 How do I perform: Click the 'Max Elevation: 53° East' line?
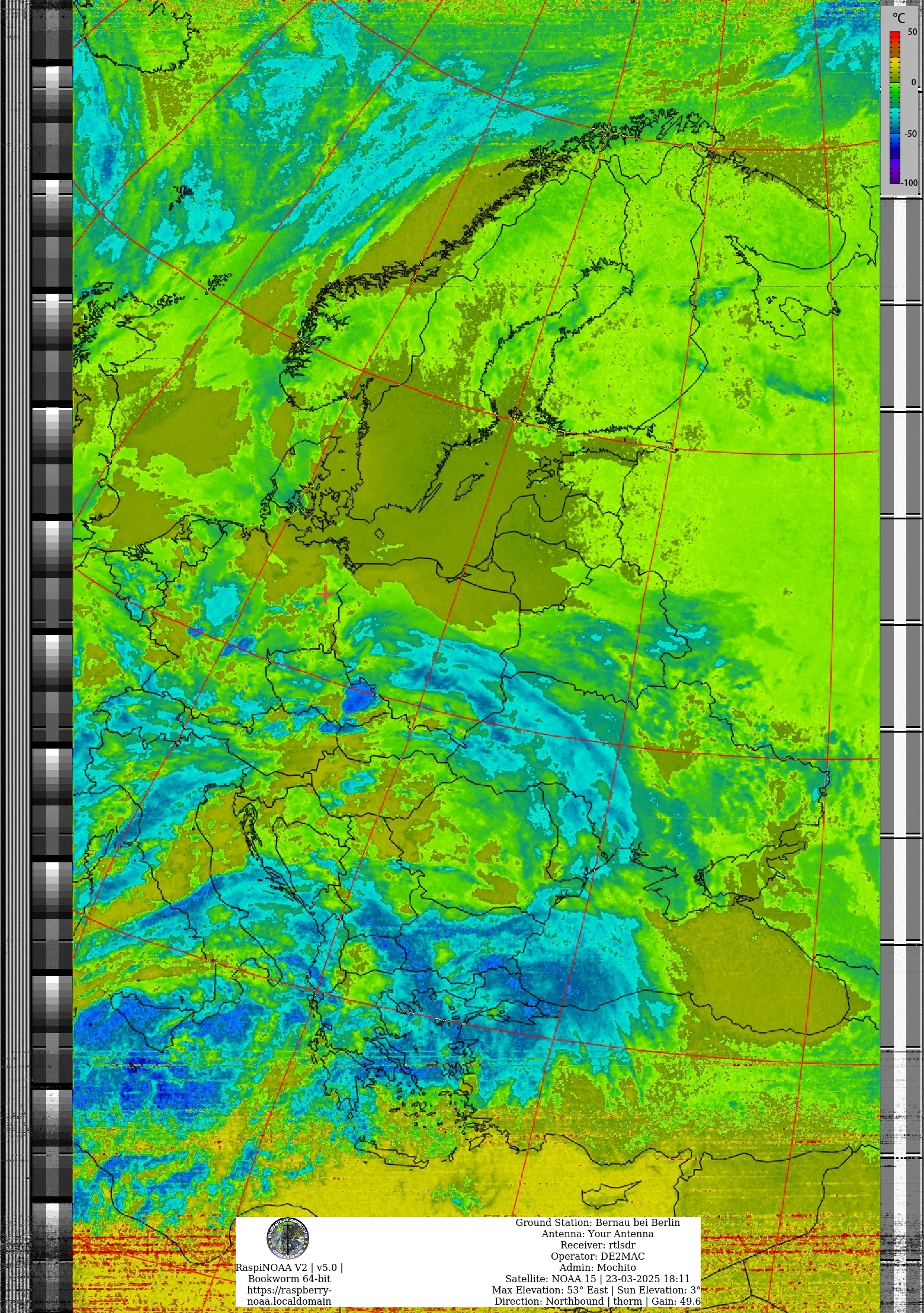pyautogui.click(x=596, y=1290)
